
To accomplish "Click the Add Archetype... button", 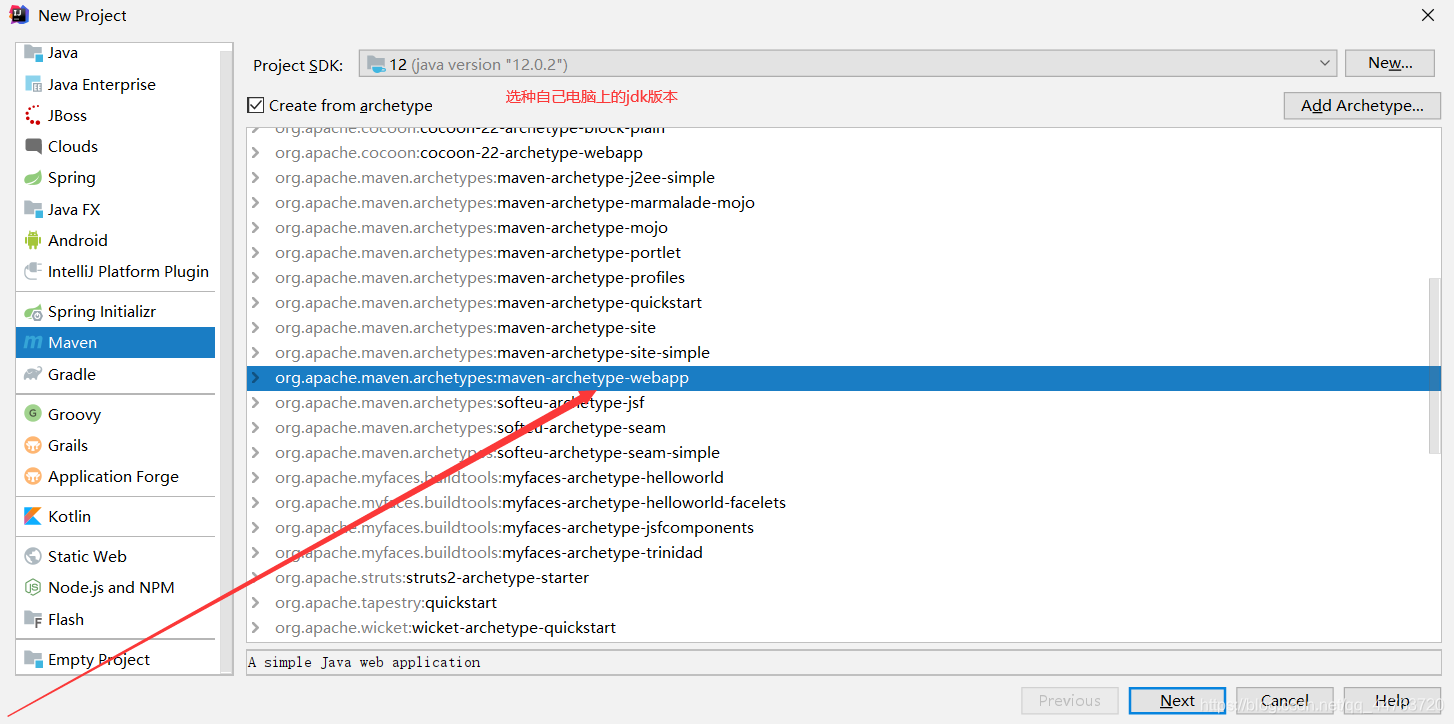I will 1362,105.
